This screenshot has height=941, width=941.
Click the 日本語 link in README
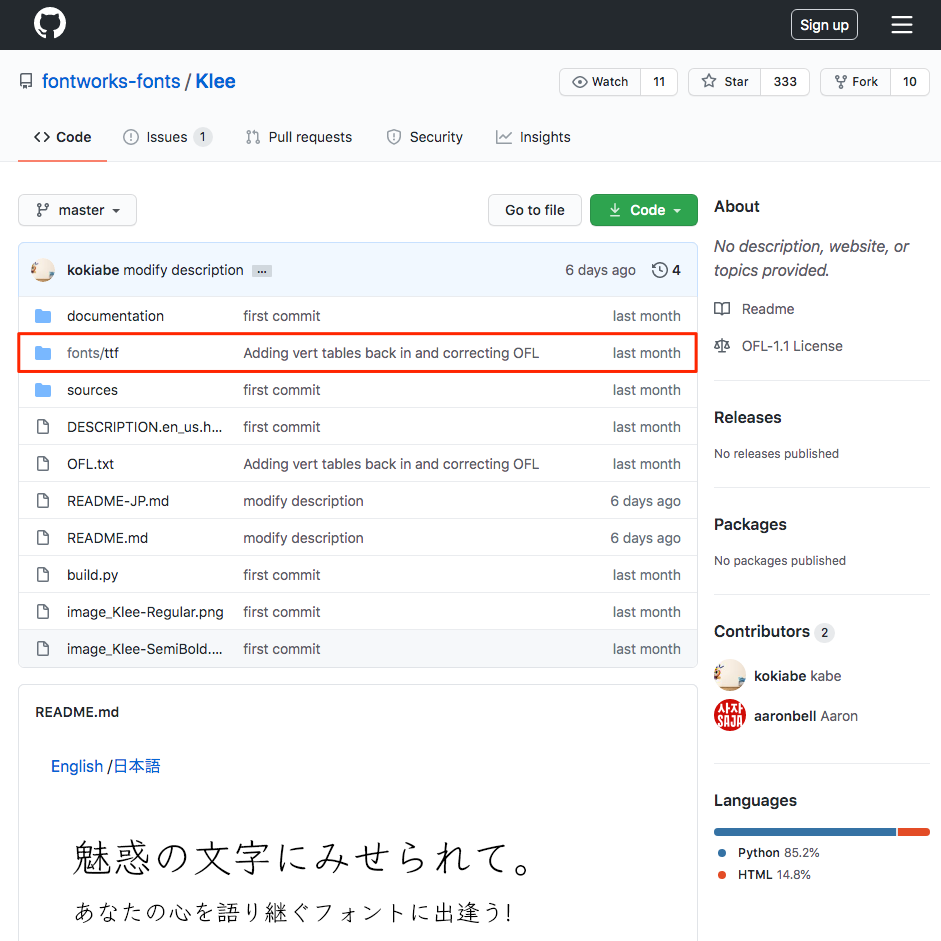(137, 766)
